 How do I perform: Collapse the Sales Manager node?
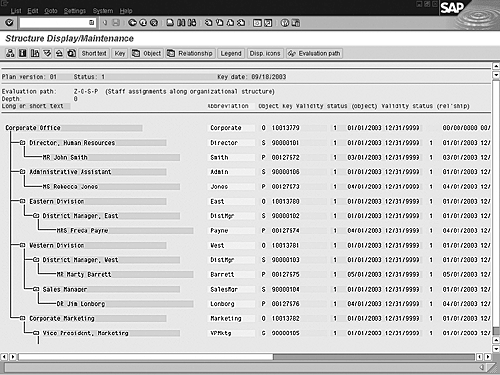[x=36, y=289]
